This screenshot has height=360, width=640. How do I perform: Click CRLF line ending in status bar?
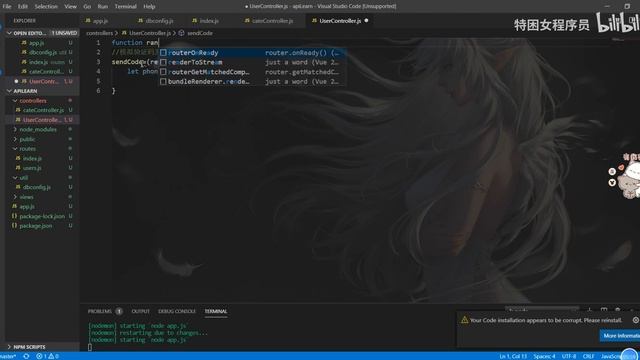point(589,356)
